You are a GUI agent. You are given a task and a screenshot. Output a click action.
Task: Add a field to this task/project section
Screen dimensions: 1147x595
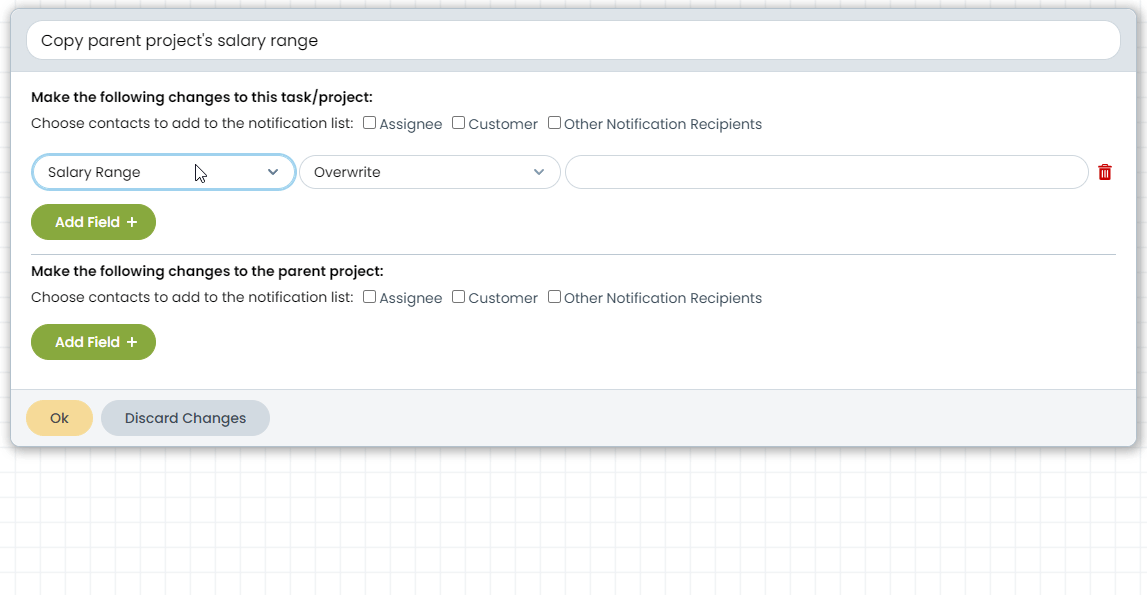click(x=94, y=222)
